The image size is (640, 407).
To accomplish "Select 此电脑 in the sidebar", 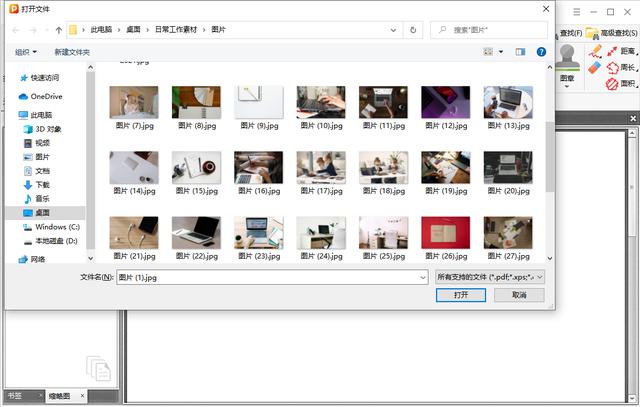I will pos(36,115).
